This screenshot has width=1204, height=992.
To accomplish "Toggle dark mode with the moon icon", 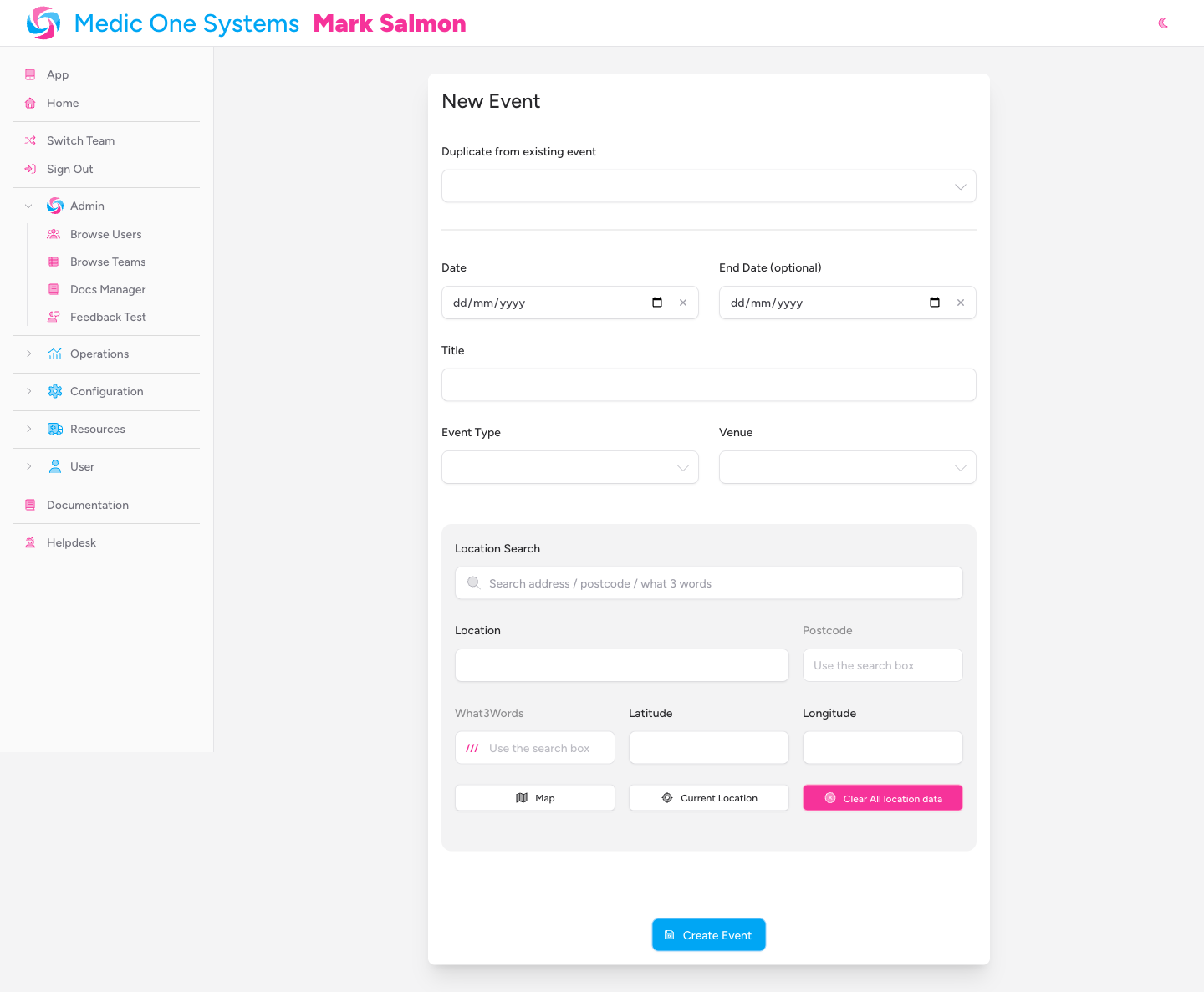I will tap(1163, 23).
